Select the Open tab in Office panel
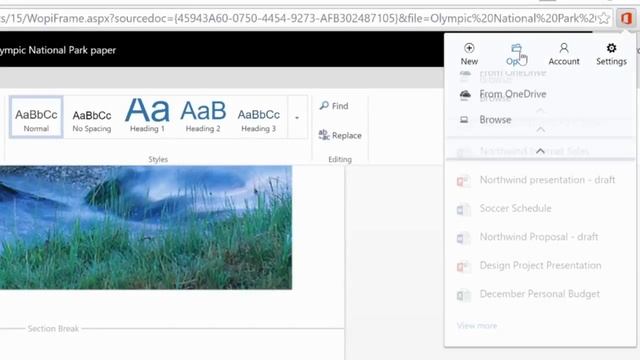This screenshot has width=640, height=360. (x=516, y=54)
